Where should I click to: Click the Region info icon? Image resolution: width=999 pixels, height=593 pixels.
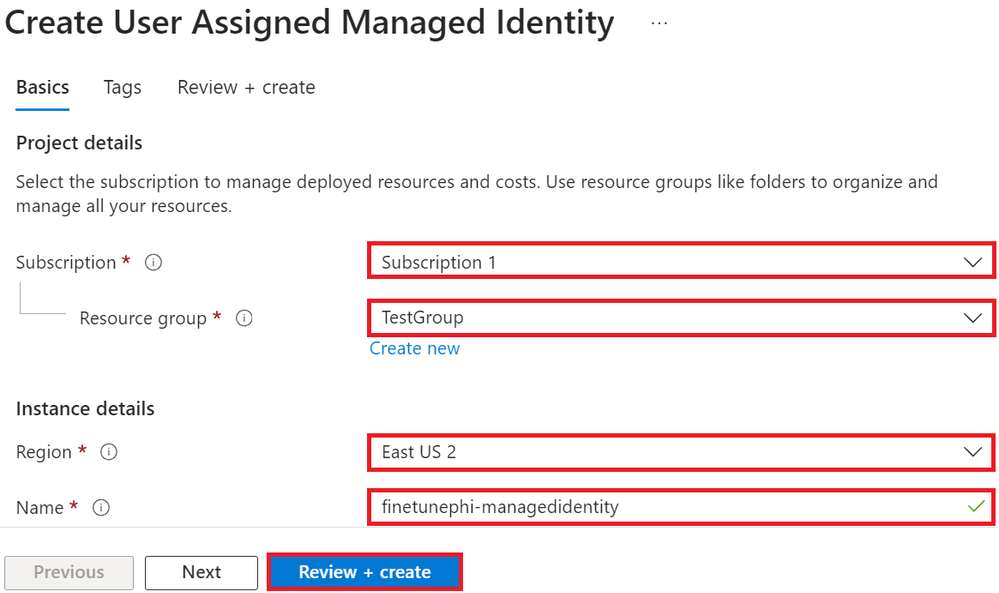[109, 452]
